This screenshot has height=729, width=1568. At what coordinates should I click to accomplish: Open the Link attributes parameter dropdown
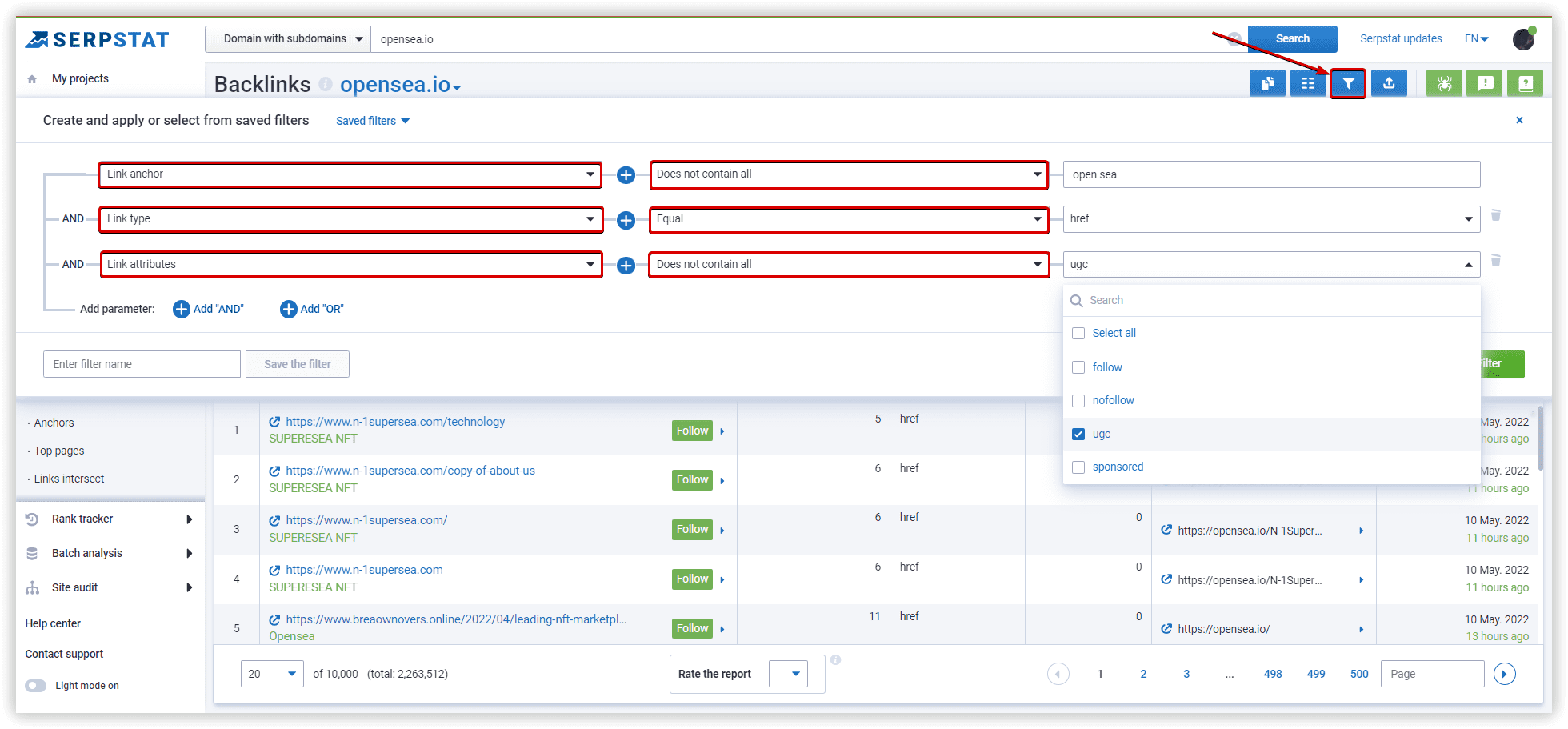[x=350, y=265]
